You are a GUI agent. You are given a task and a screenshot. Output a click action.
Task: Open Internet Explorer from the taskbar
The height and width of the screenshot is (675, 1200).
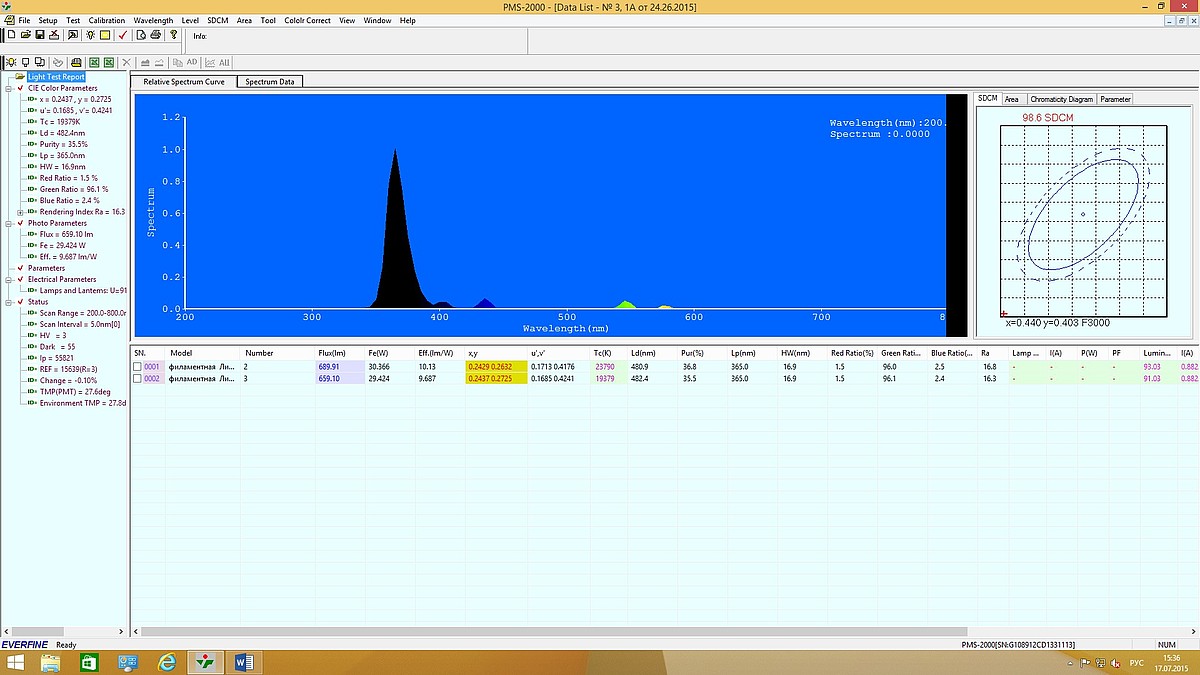(x=168, y=662)
